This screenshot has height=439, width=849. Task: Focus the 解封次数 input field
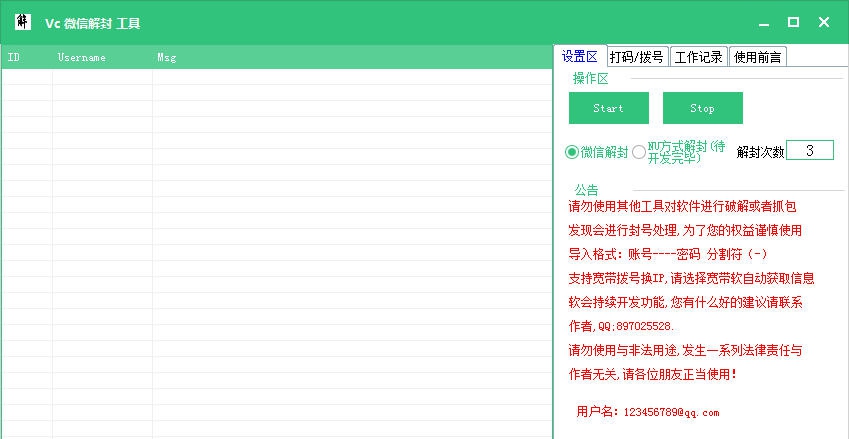click(x=809, y=150)
